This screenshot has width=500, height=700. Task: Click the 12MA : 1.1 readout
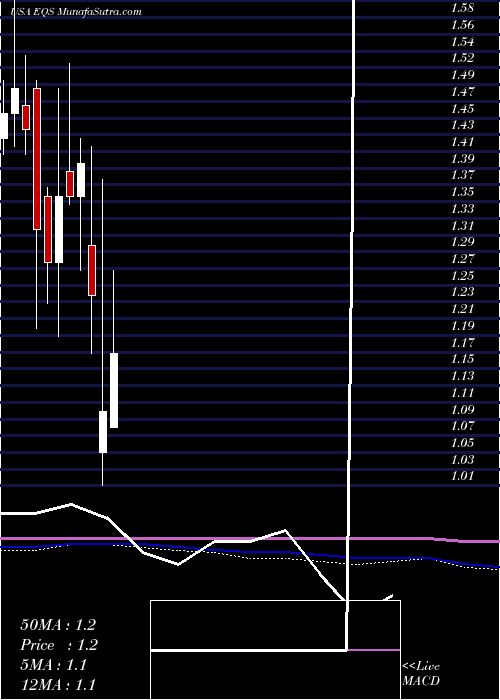[58, 685]
